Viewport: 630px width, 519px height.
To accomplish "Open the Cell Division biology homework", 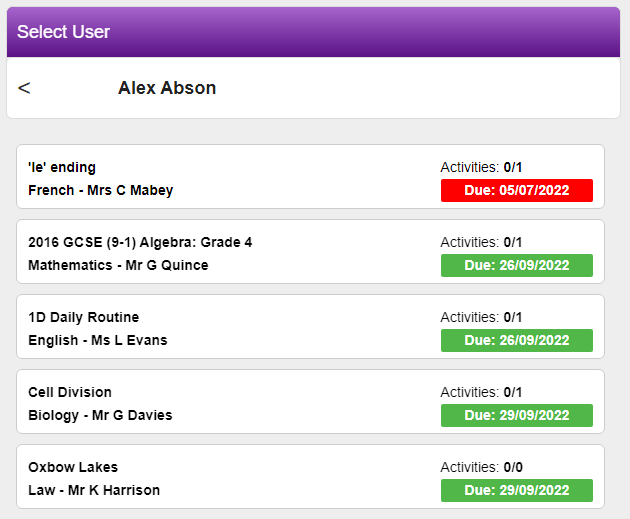I will 310,401.
